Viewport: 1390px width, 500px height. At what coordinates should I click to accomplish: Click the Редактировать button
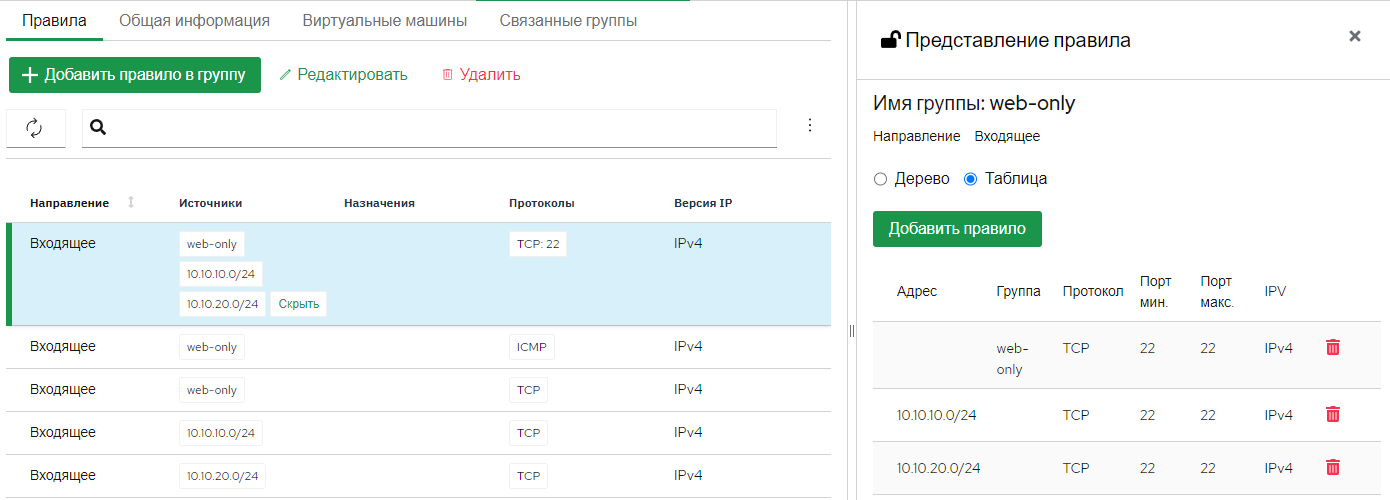coord(343,75)
